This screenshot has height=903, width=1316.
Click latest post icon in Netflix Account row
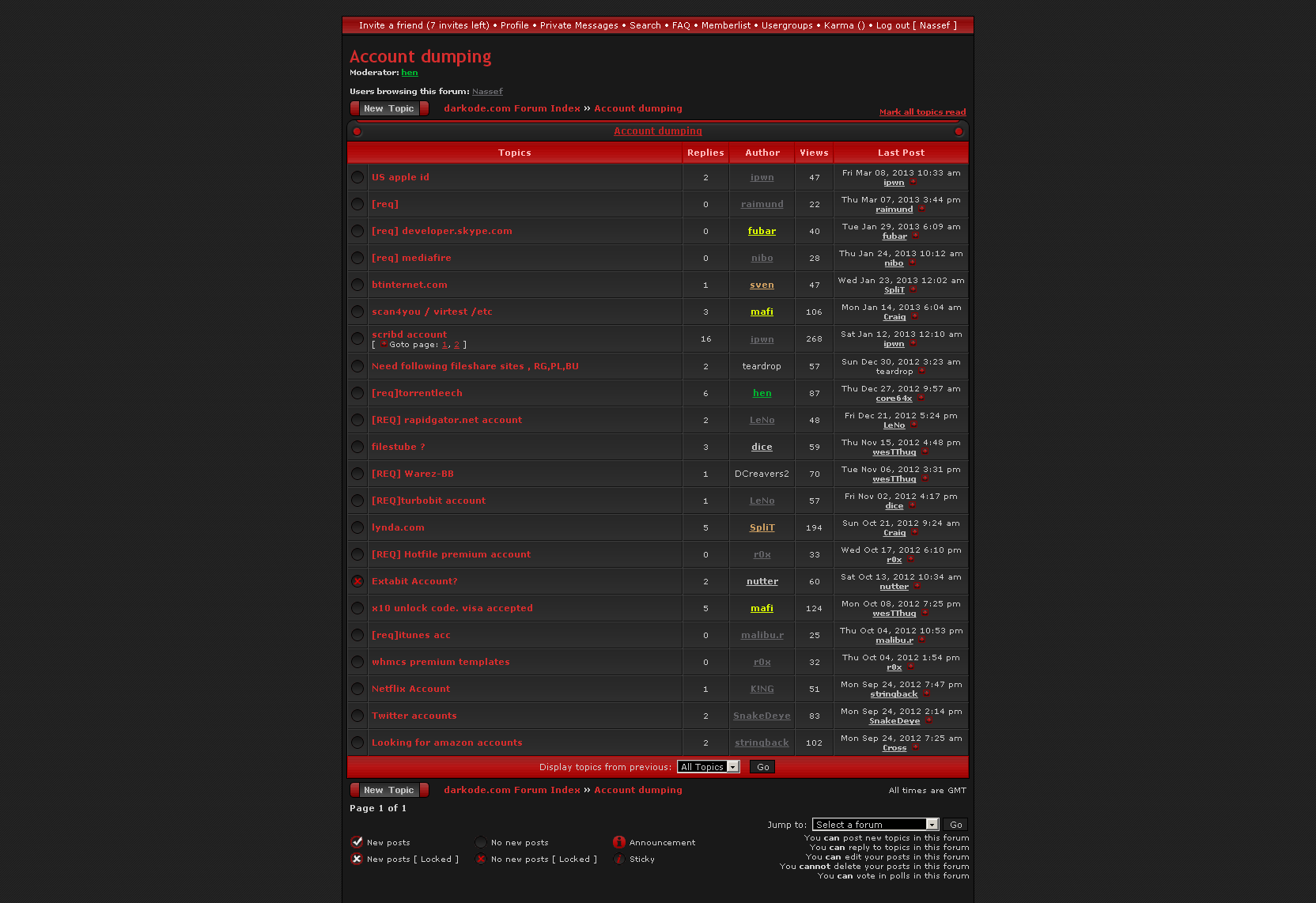[x=926, y=694]
